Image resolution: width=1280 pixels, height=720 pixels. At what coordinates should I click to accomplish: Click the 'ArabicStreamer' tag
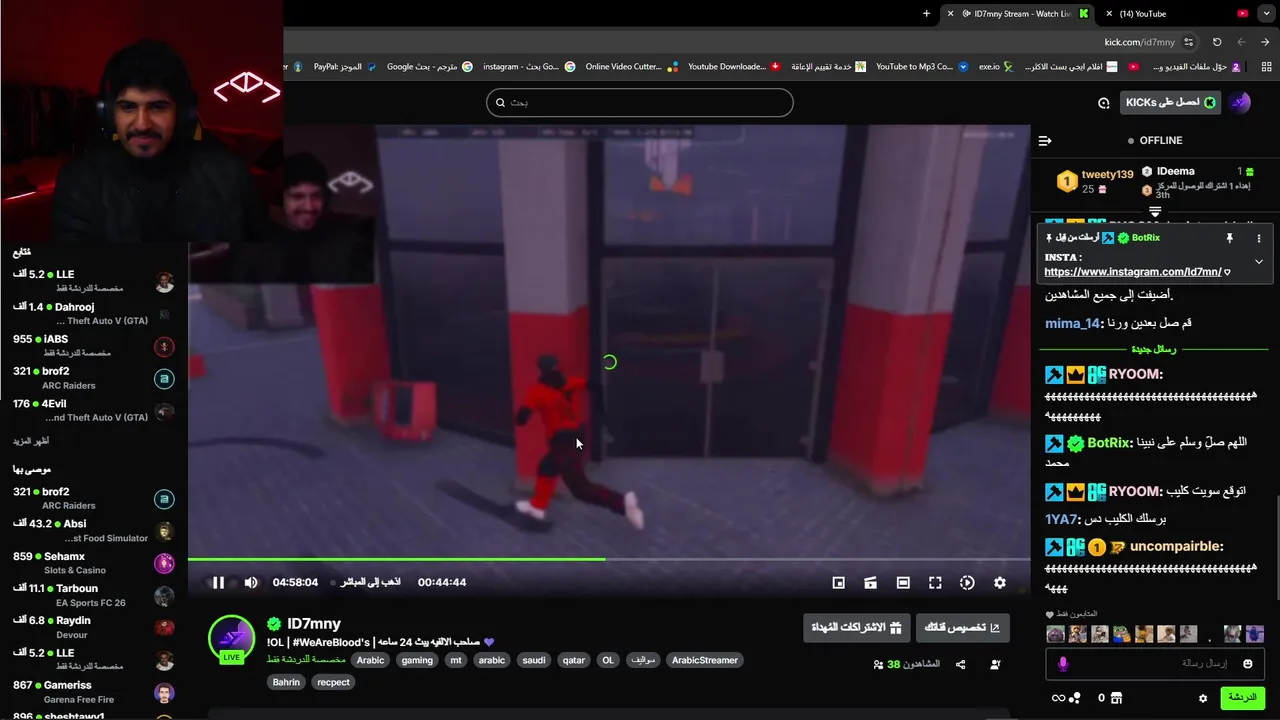(x=705, y=660)
